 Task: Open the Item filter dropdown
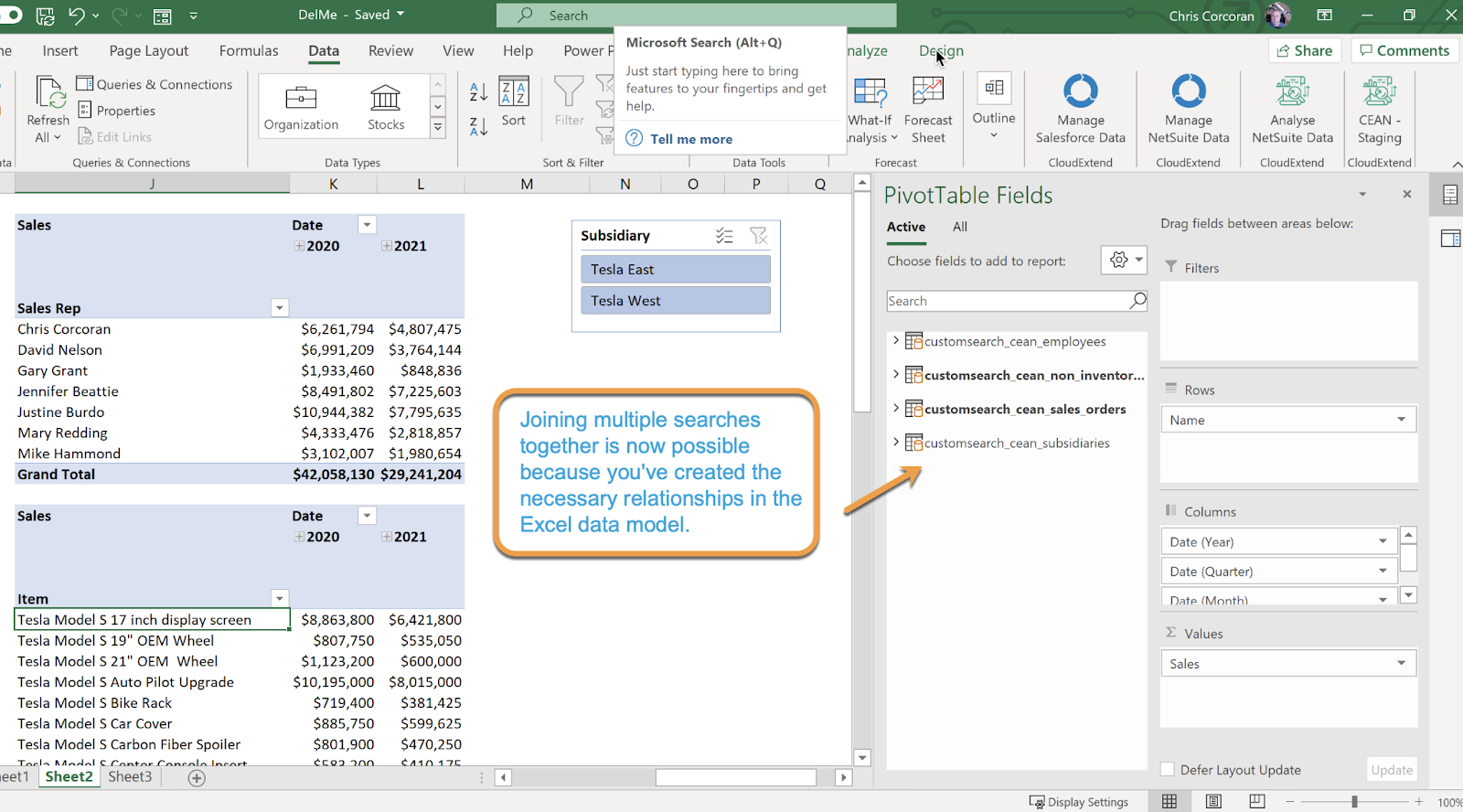280,599
